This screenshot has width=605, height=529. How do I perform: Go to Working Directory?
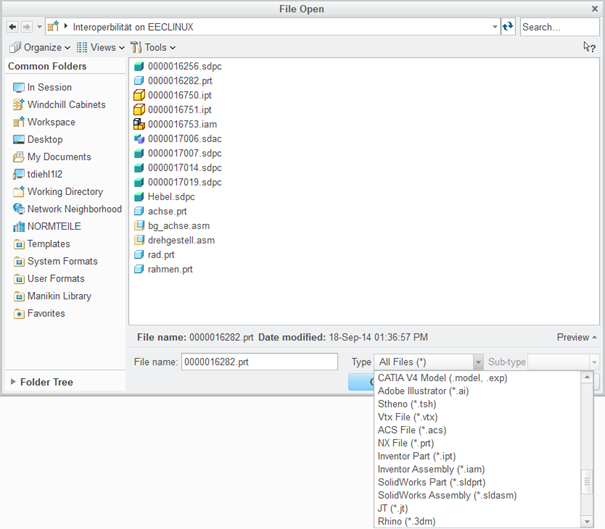[58, 191]
